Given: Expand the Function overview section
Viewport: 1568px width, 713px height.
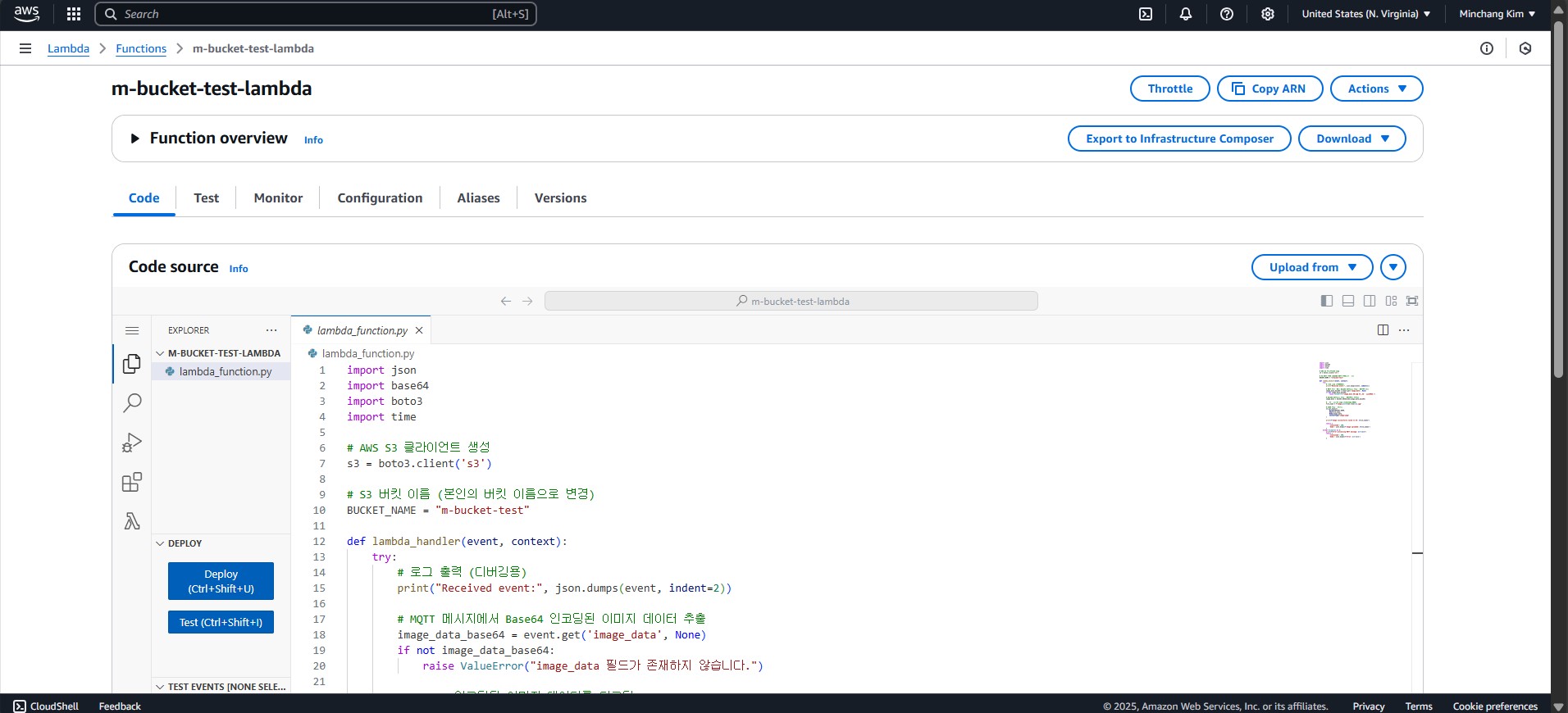Looking at the screenshot, I should coord(135,139).
